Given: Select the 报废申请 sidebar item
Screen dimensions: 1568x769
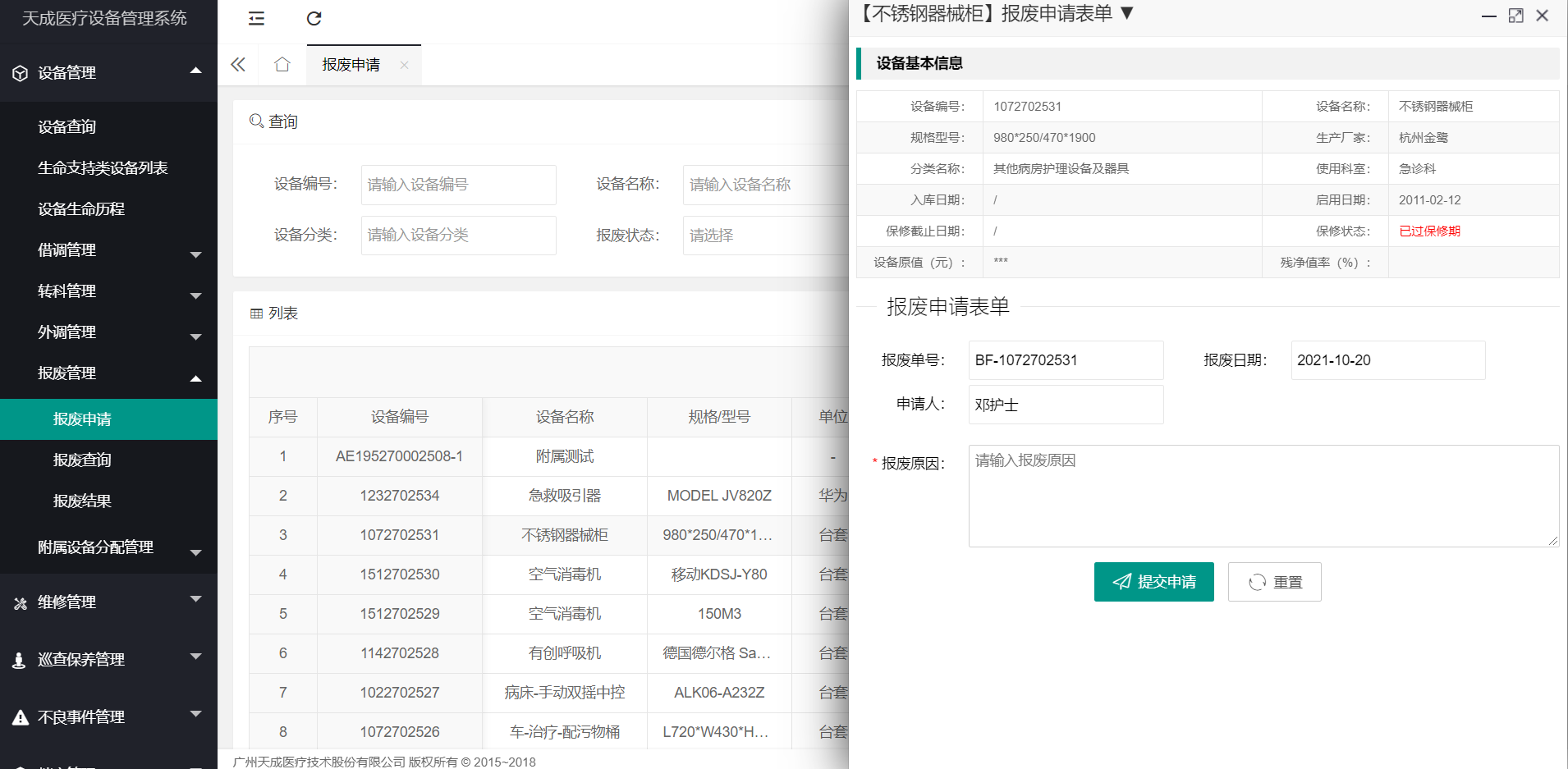Looking at the screenshot, I should [108, 419].
